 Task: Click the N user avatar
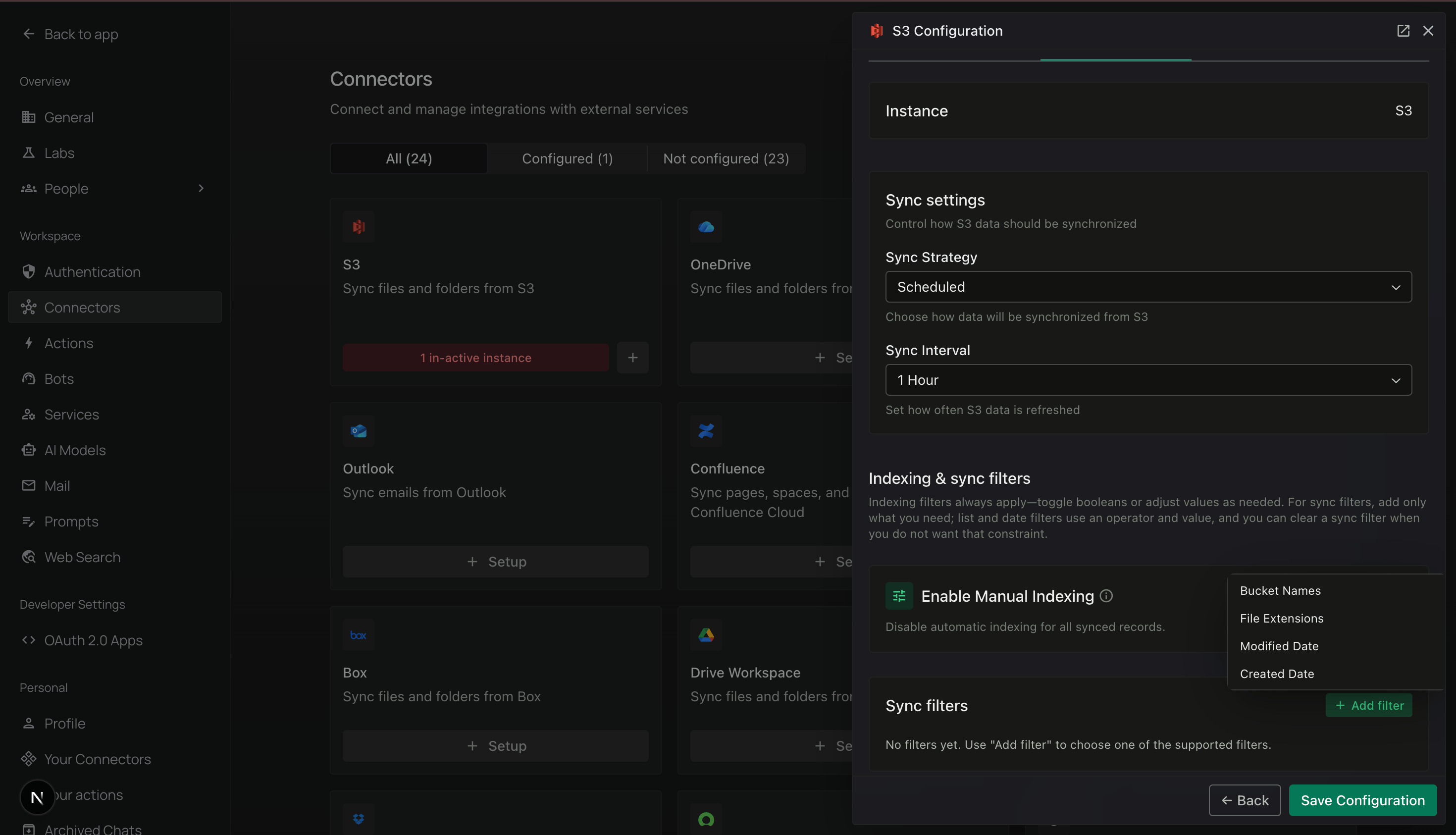pos(37,797)
